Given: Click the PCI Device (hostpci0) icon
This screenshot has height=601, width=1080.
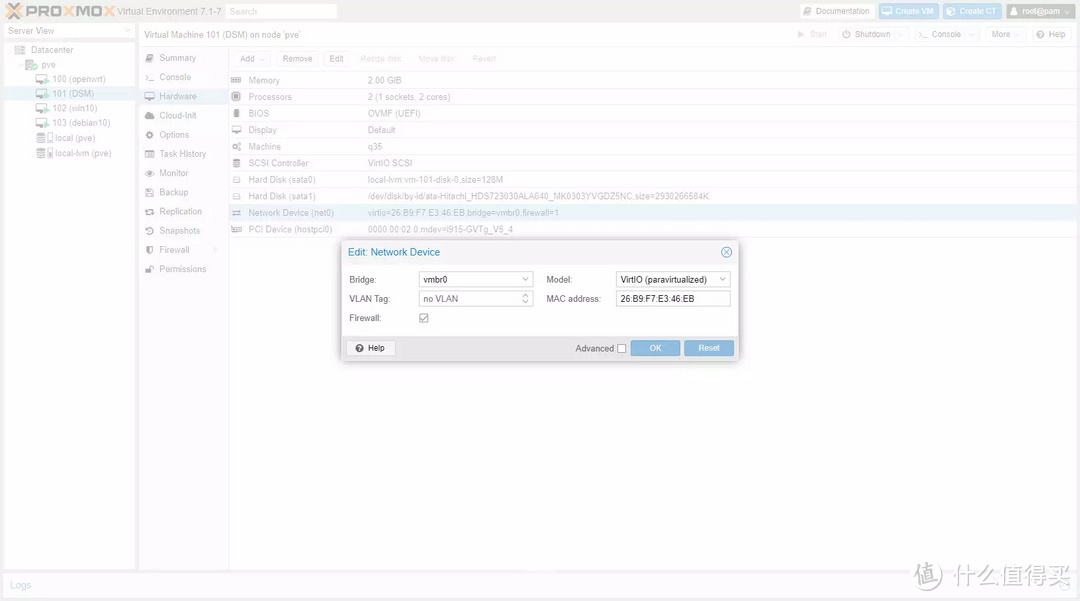Looking at the screenshot, I should click(x=236, y=229).
